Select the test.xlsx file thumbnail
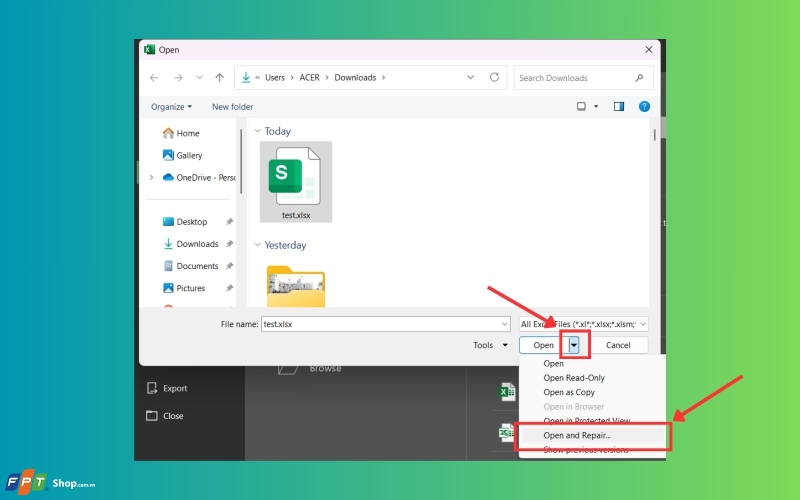The image size is (800, 500). 296,182
